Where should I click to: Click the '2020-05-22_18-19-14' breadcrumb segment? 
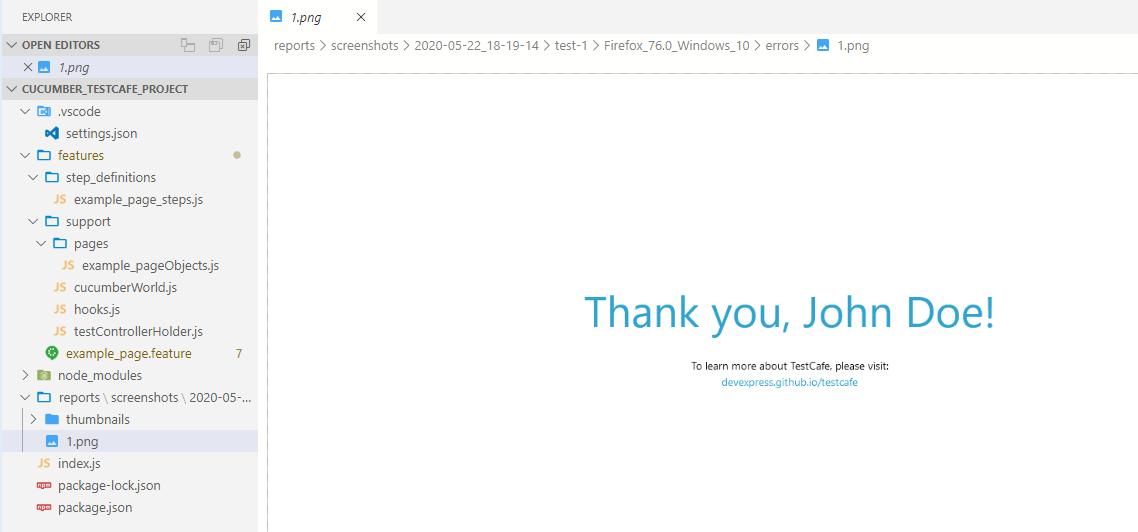(x=477, y=45)
